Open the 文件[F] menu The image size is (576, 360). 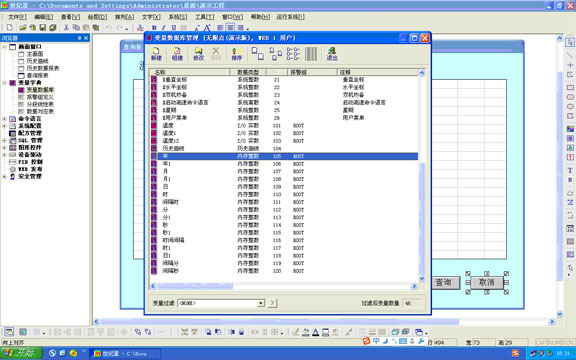[x=17, y=17]
